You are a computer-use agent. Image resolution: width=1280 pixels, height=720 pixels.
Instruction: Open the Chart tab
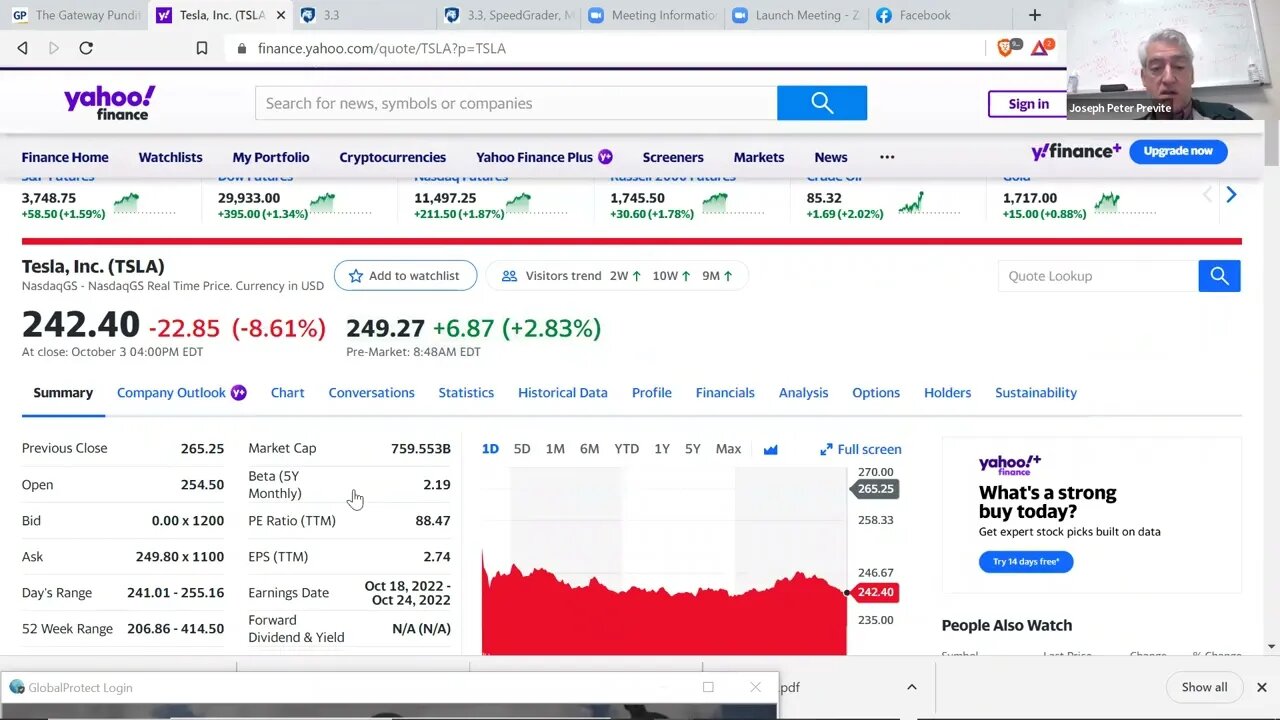pos(287,393)
